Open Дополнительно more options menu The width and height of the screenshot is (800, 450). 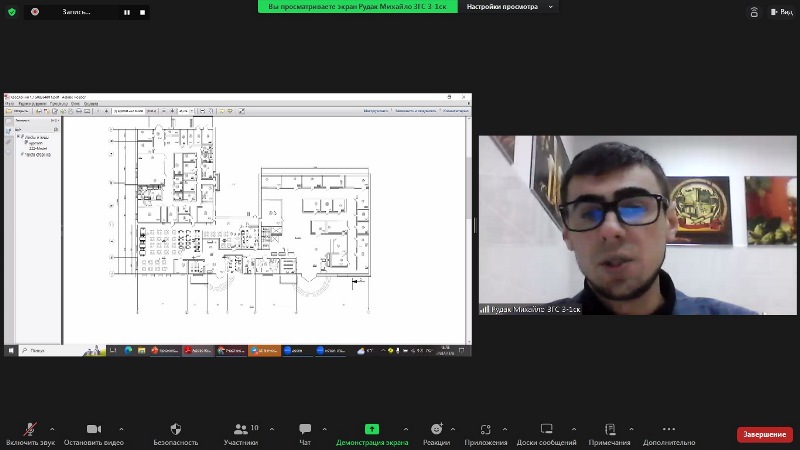(669, 434)
